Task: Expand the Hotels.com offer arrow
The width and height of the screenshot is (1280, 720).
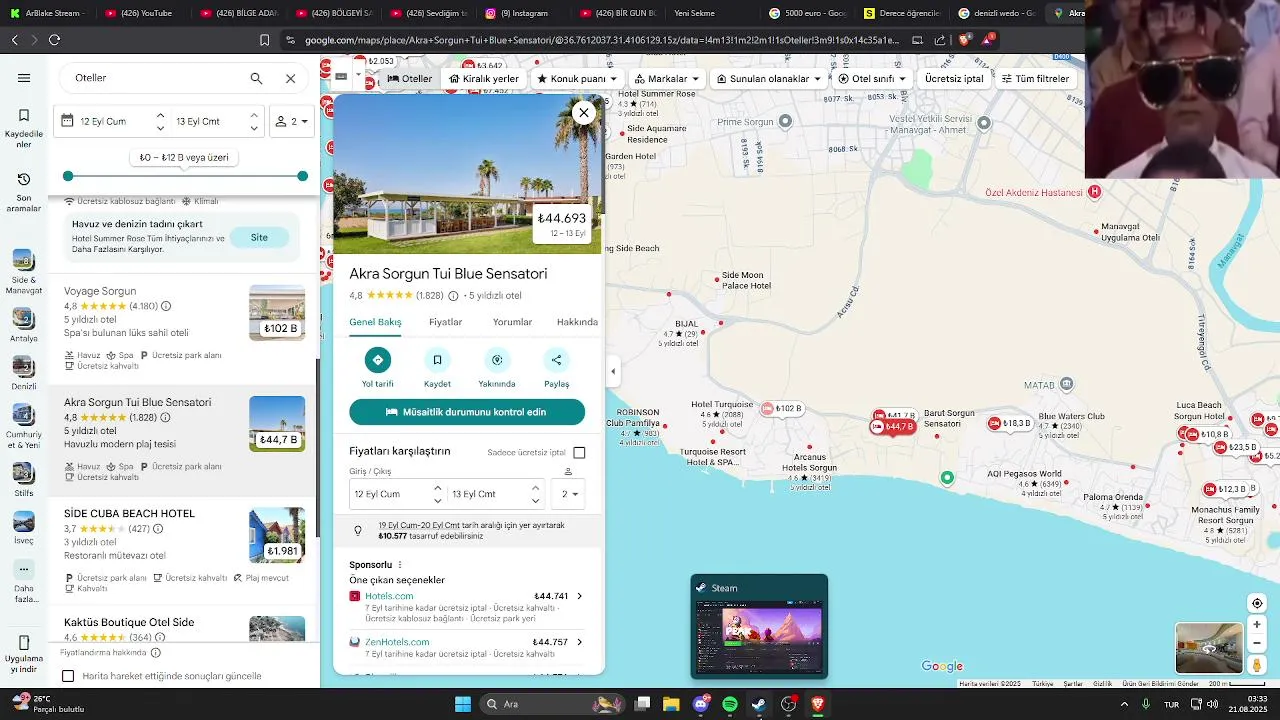Action: (x=579, y=596)
